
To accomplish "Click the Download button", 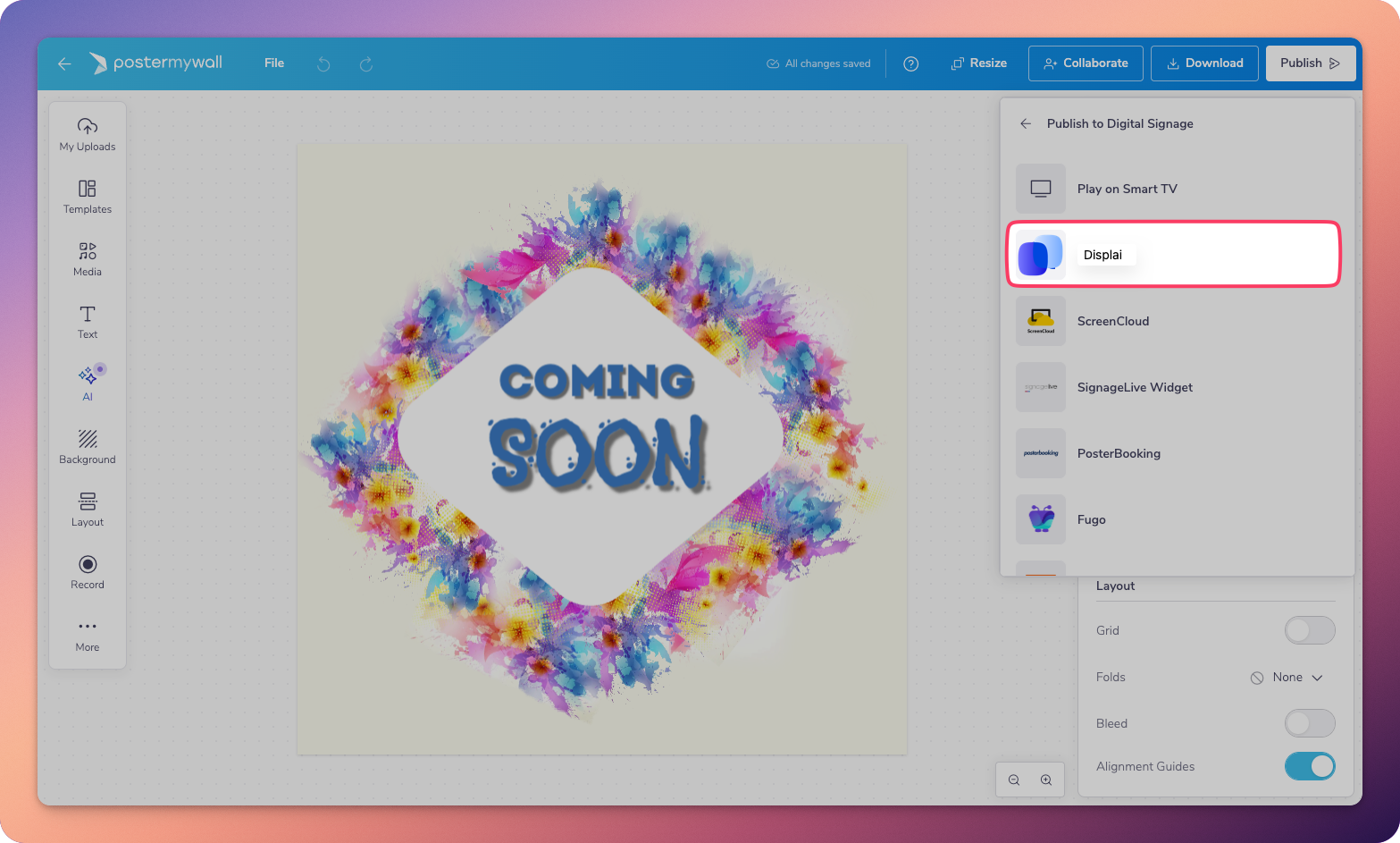I will [x=1204, y=63].
